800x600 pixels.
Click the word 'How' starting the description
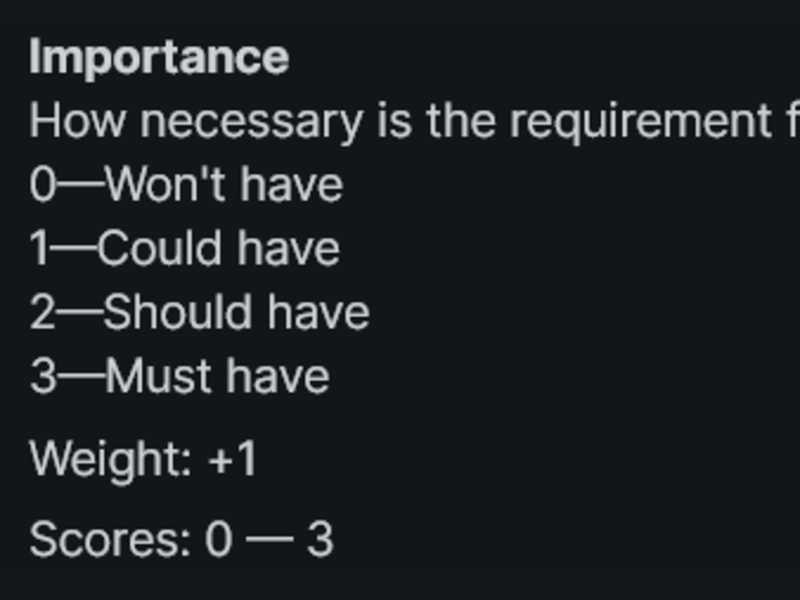pos(78,121)
